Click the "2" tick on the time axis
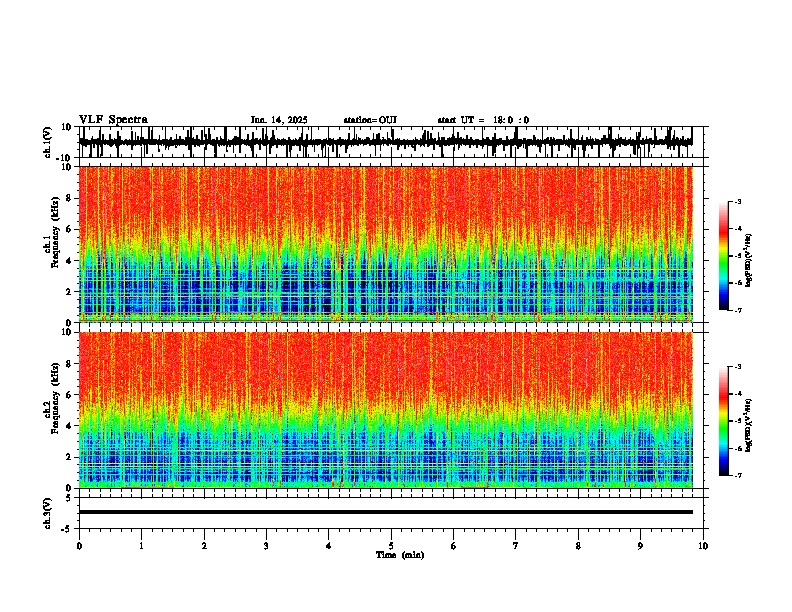Viewport: 792px width, 612px height. (204, 546)
